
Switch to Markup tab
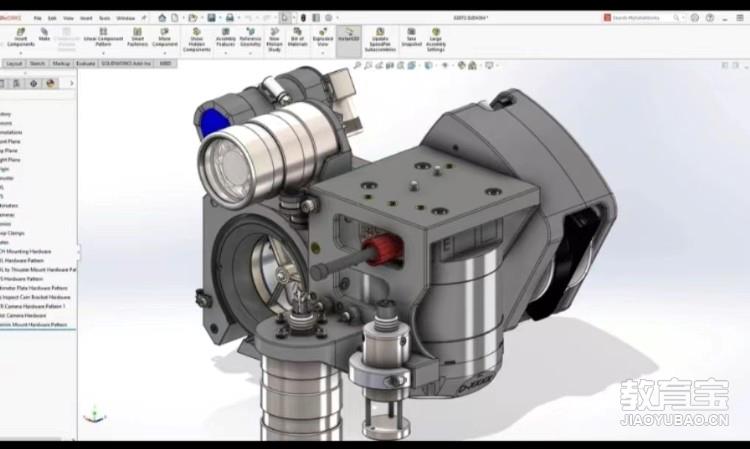pos(61,63)
